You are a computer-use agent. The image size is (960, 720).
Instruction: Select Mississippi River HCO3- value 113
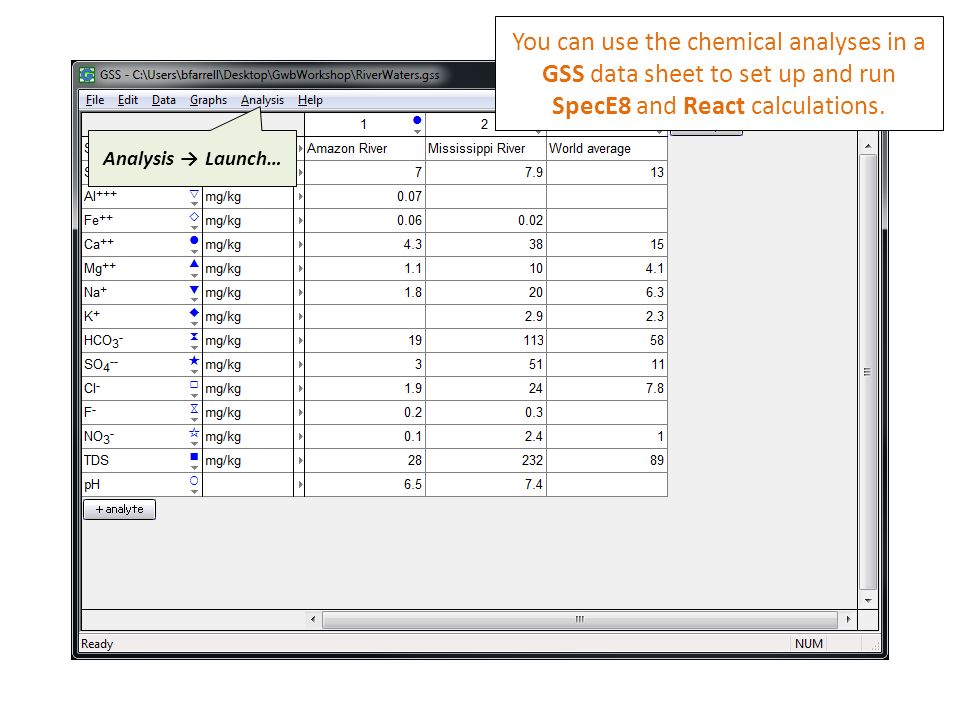[x=486, y=340]
